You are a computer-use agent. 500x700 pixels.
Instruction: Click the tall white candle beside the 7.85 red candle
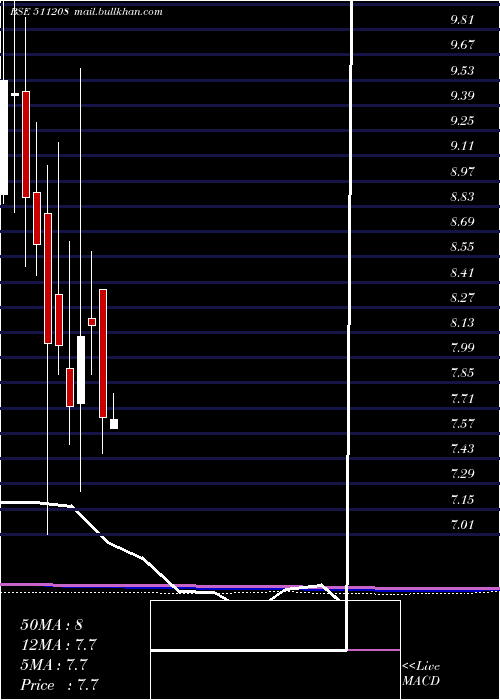[x=81, y=370]
